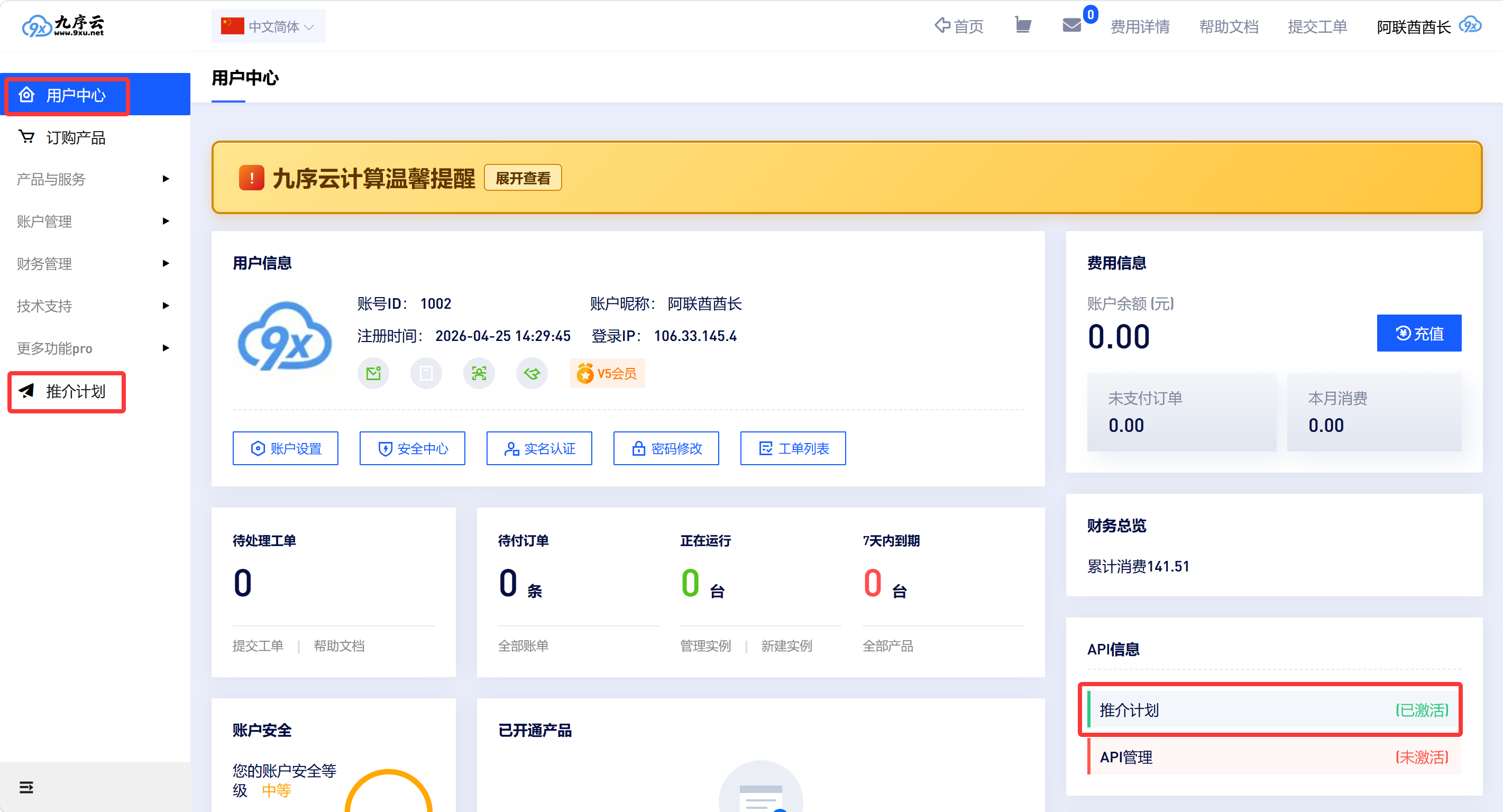Open 账户设置 button
Screen dimensions: 1503x812
point(285,449)
